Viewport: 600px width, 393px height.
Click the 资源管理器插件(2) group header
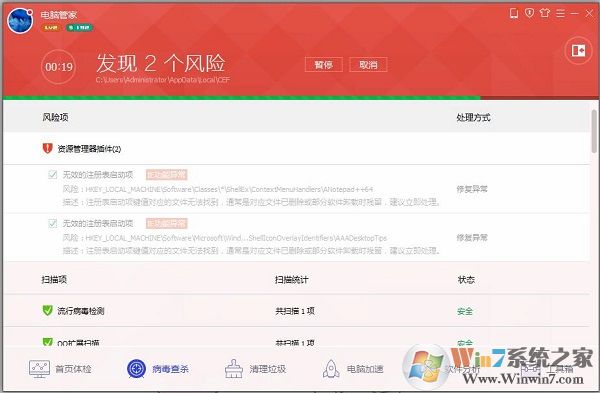coord(89,149)
